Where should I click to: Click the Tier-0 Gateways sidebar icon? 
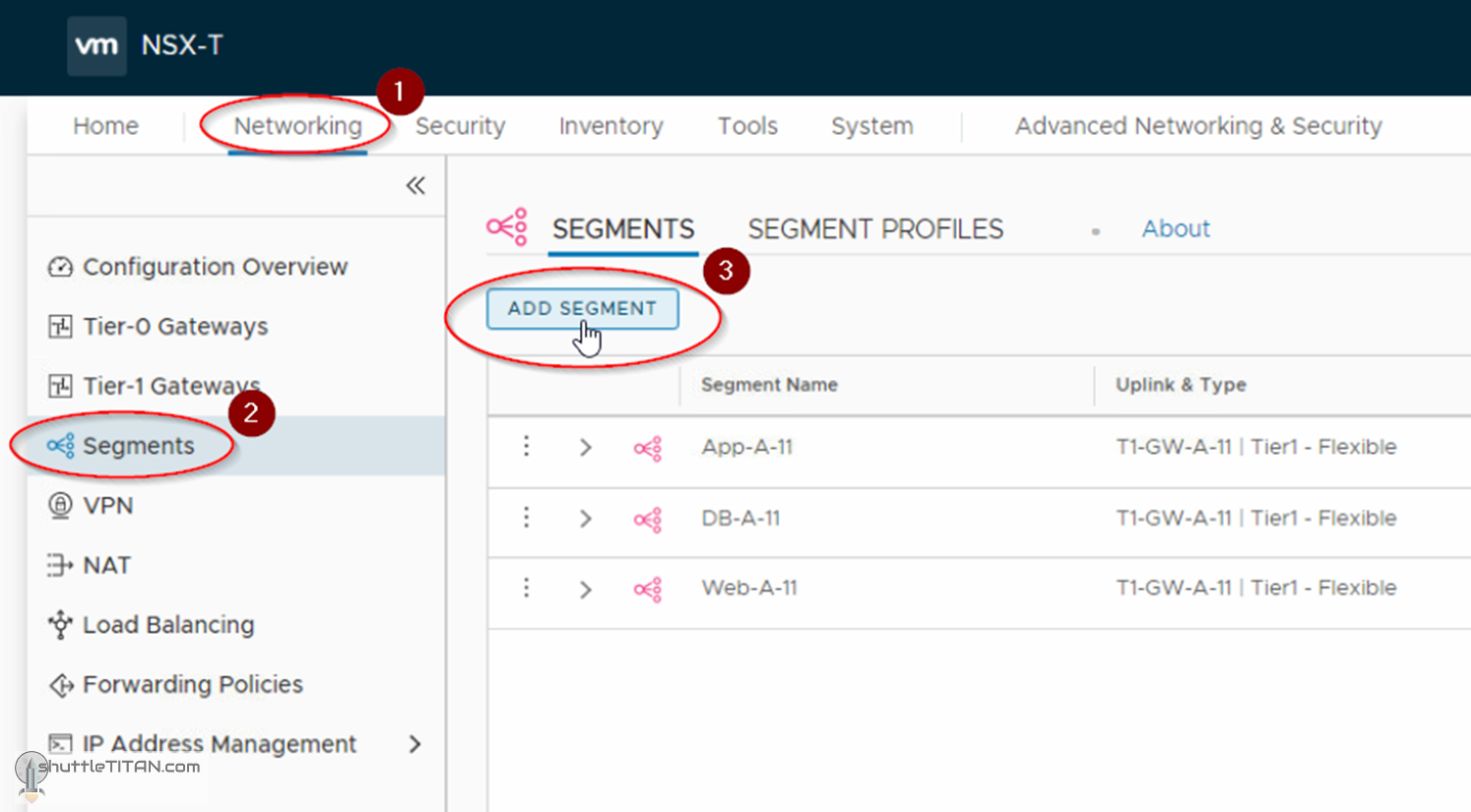coord(60,327)
